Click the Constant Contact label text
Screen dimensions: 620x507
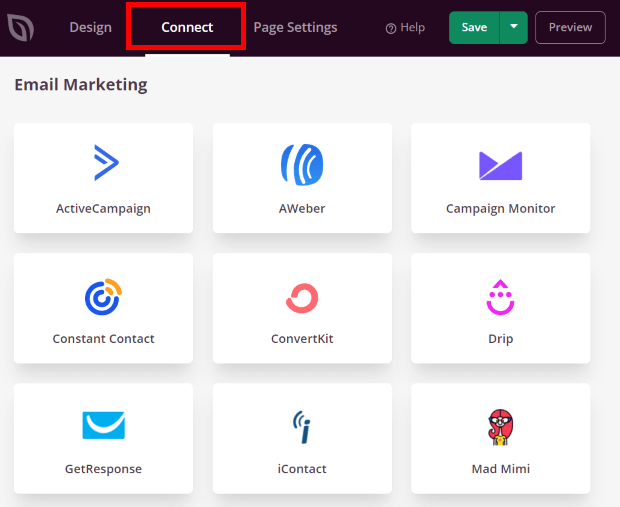point(104,339)
